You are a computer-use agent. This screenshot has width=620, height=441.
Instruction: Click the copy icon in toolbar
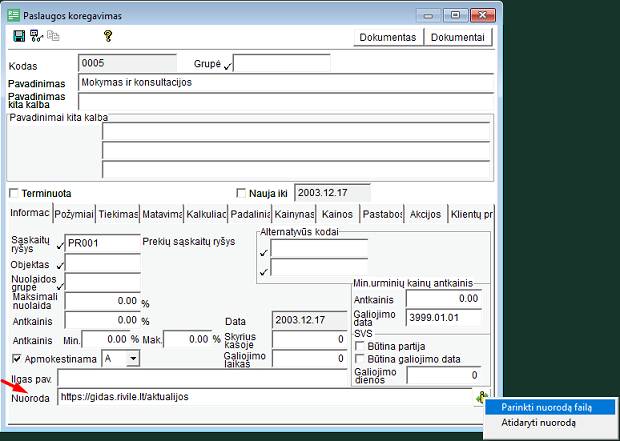(x=54, y=37)
